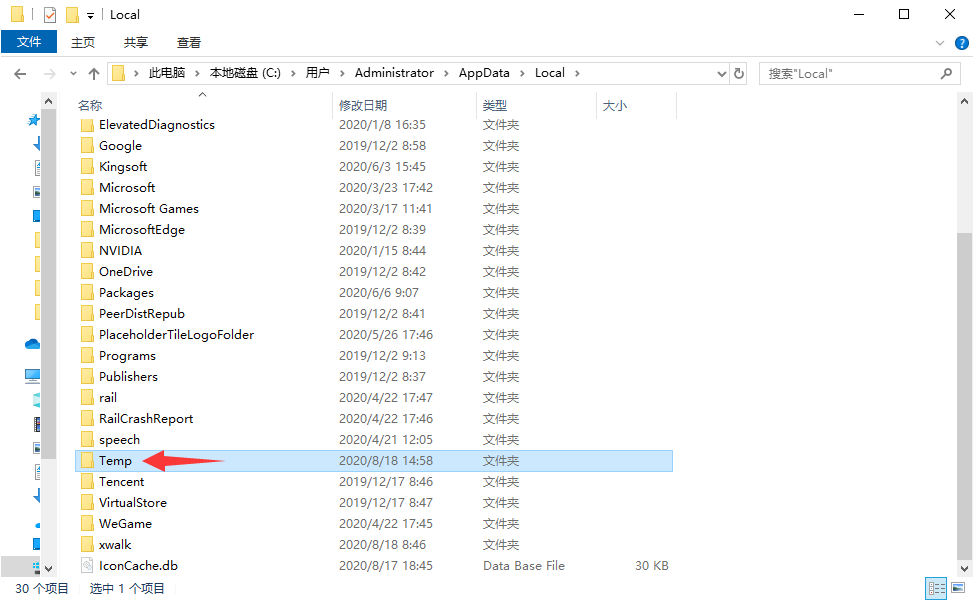
Task: Switch to the 主页 ribbon tab
Action: (x=83, y=42)
